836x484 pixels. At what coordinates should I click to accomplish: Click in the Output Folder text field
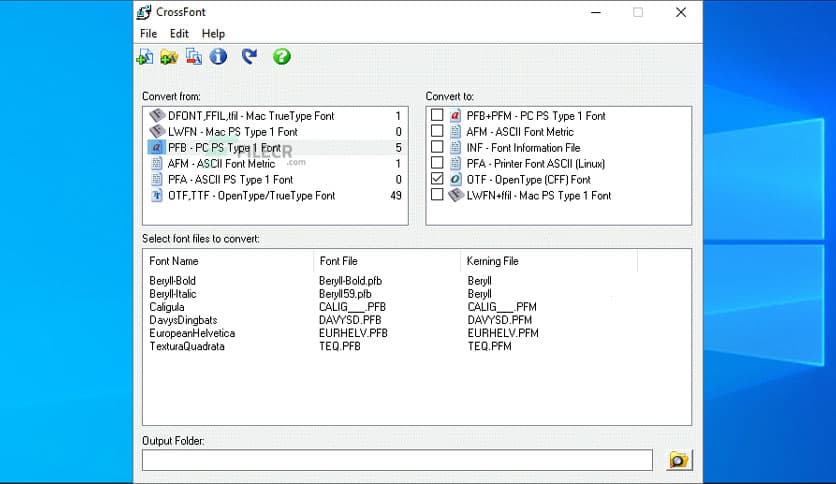coord(397,460)
